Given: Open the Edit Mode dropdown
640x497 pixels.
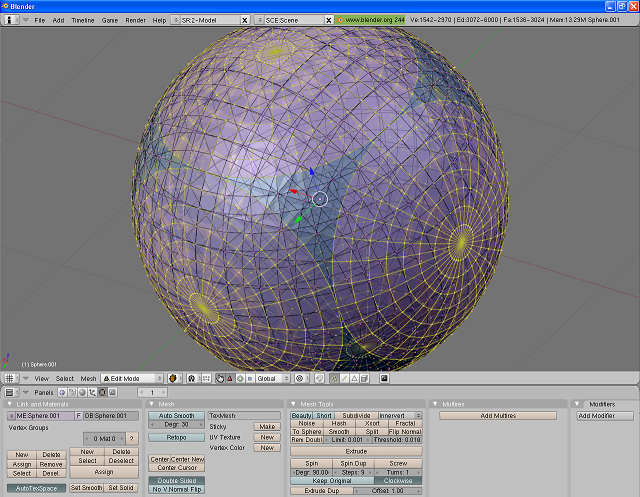Looking at the screenshot, I should tap(133, 378).
